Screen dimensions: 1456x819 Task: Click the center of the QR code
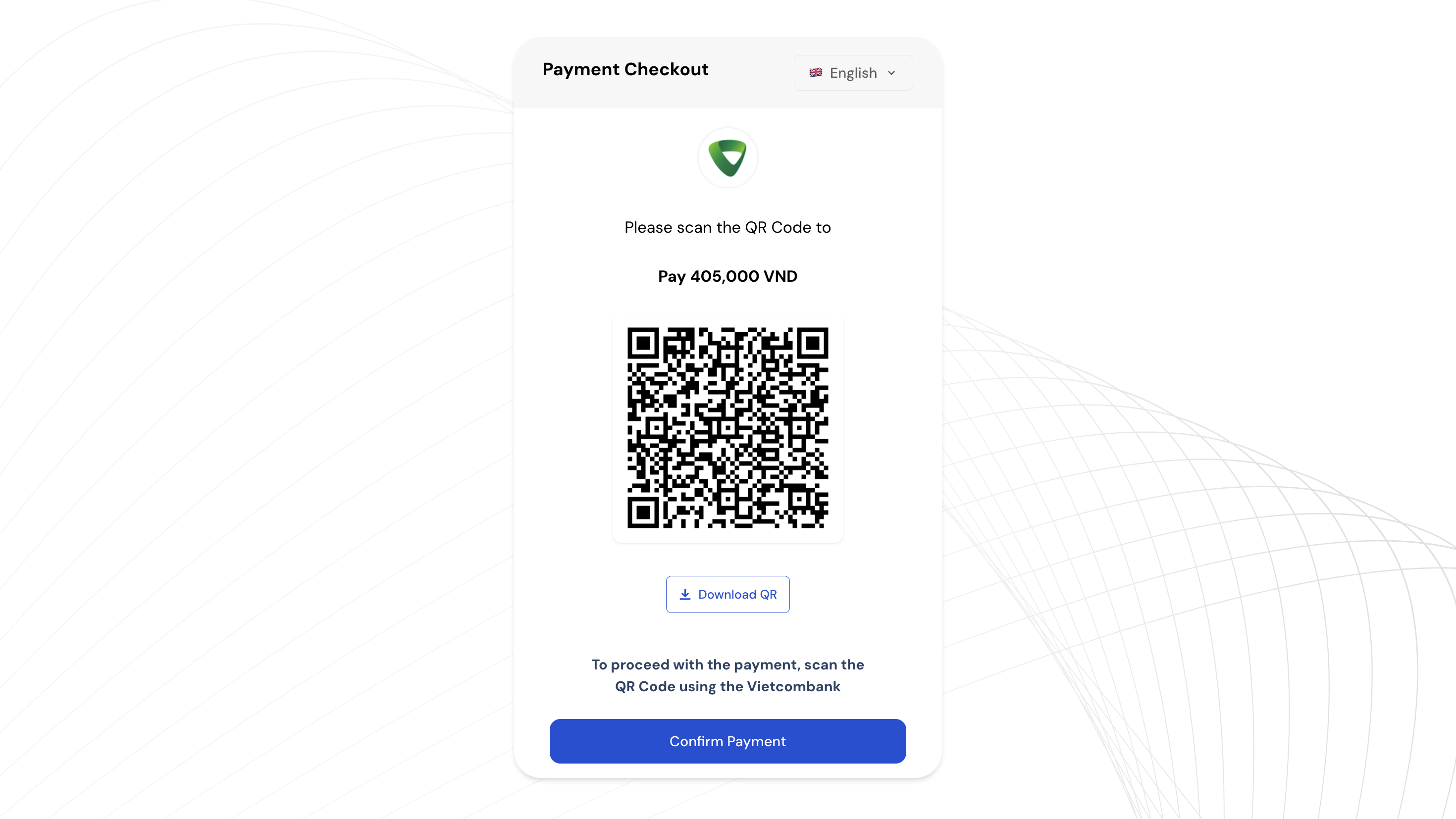click(x=728, y=428)
